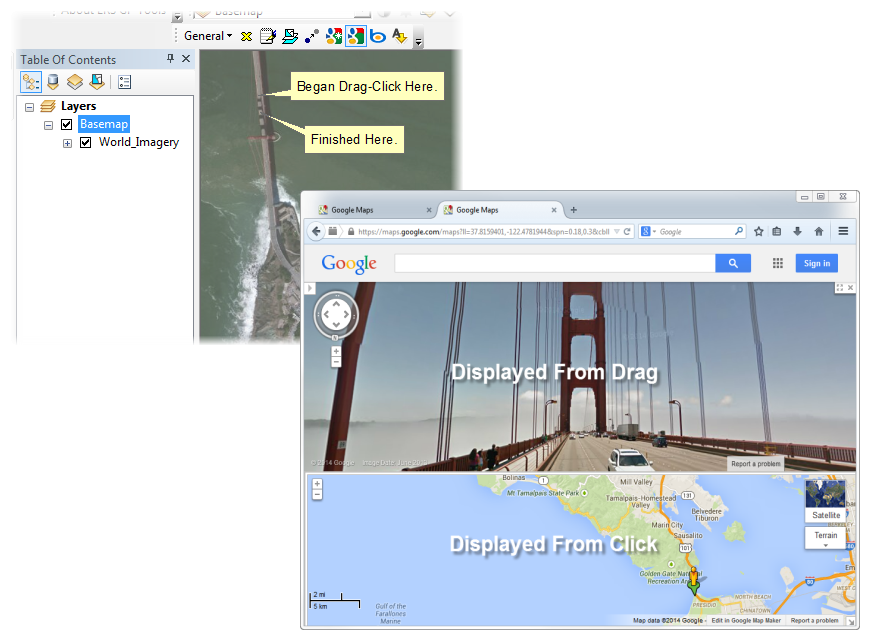Viewport: 870px width, 640px height.
Task: Toggle the World_Imagery layer checkbox
Action: pos(85,142)
